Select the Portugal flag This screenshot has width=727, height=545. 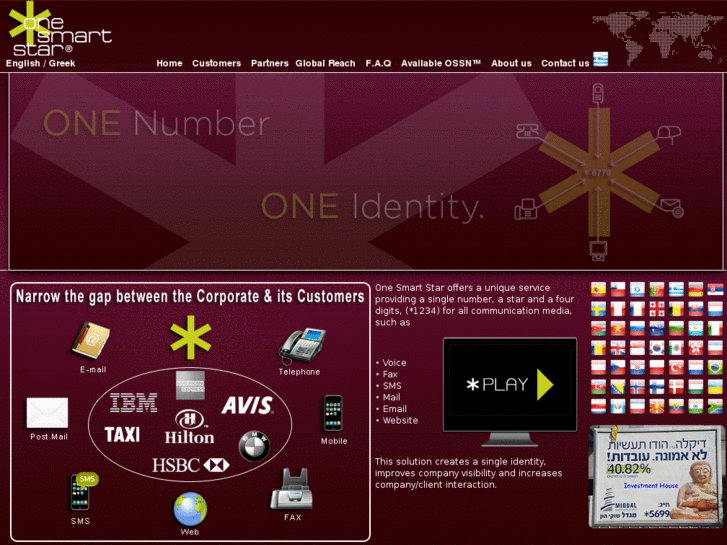click(657, 289)
